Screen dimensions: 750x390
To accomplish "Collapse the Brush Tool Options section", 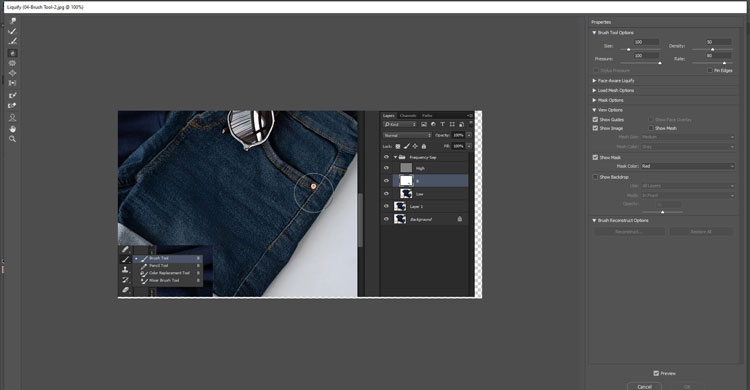I will 595,33.
